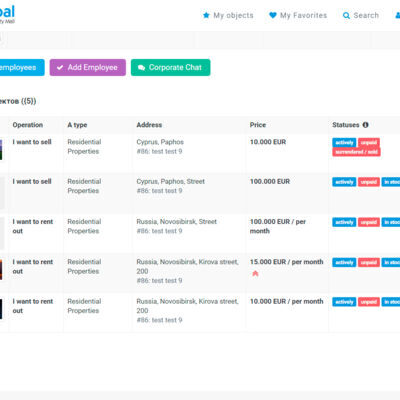This screenshot has height=400, width=400.
Task: Click the Price column header
Action: point(258,125)
